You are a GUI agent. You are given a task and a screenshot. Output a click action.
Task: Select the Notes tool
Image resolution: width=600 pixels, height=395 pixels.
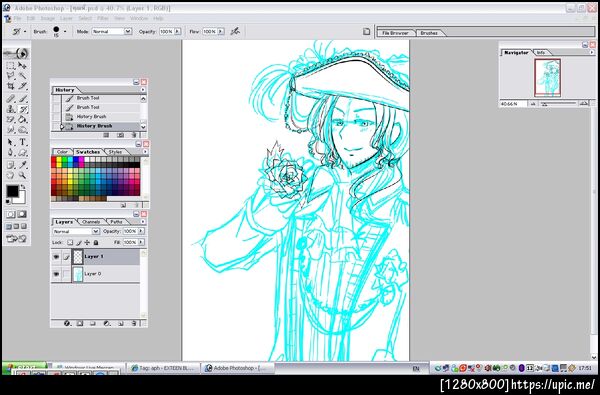tap(11, 165)
